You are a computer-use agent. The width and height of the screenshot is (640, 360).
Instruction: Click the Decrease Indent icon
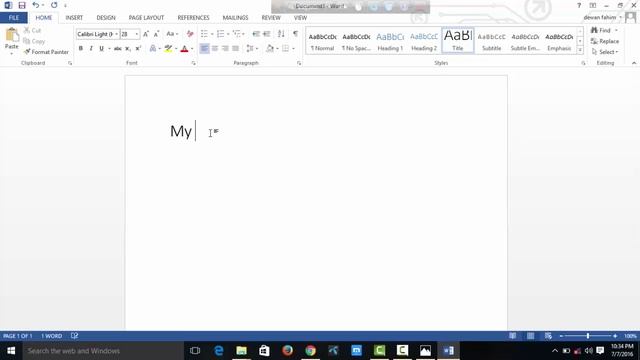[x=256, y=34]
